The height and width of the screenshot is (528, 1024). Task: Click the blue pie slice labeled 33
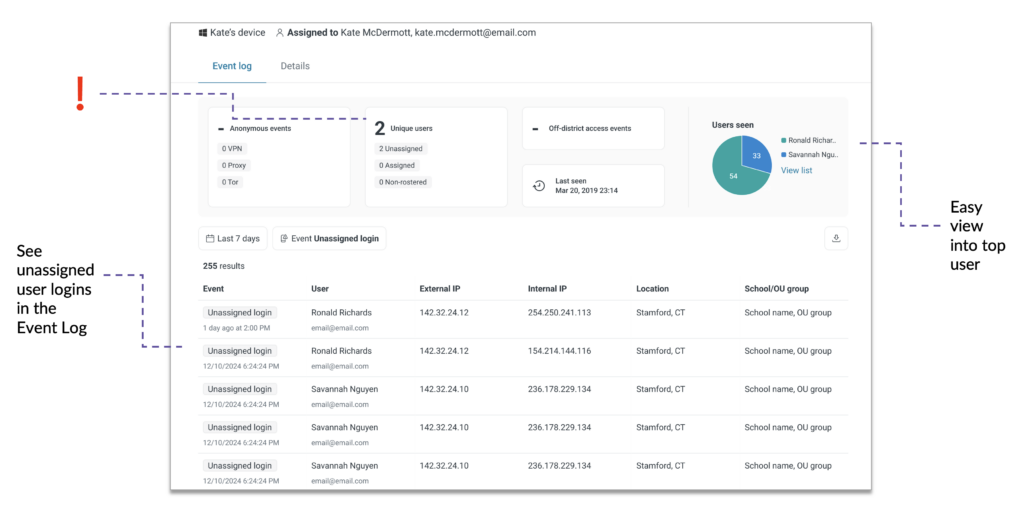coord(755,152)
